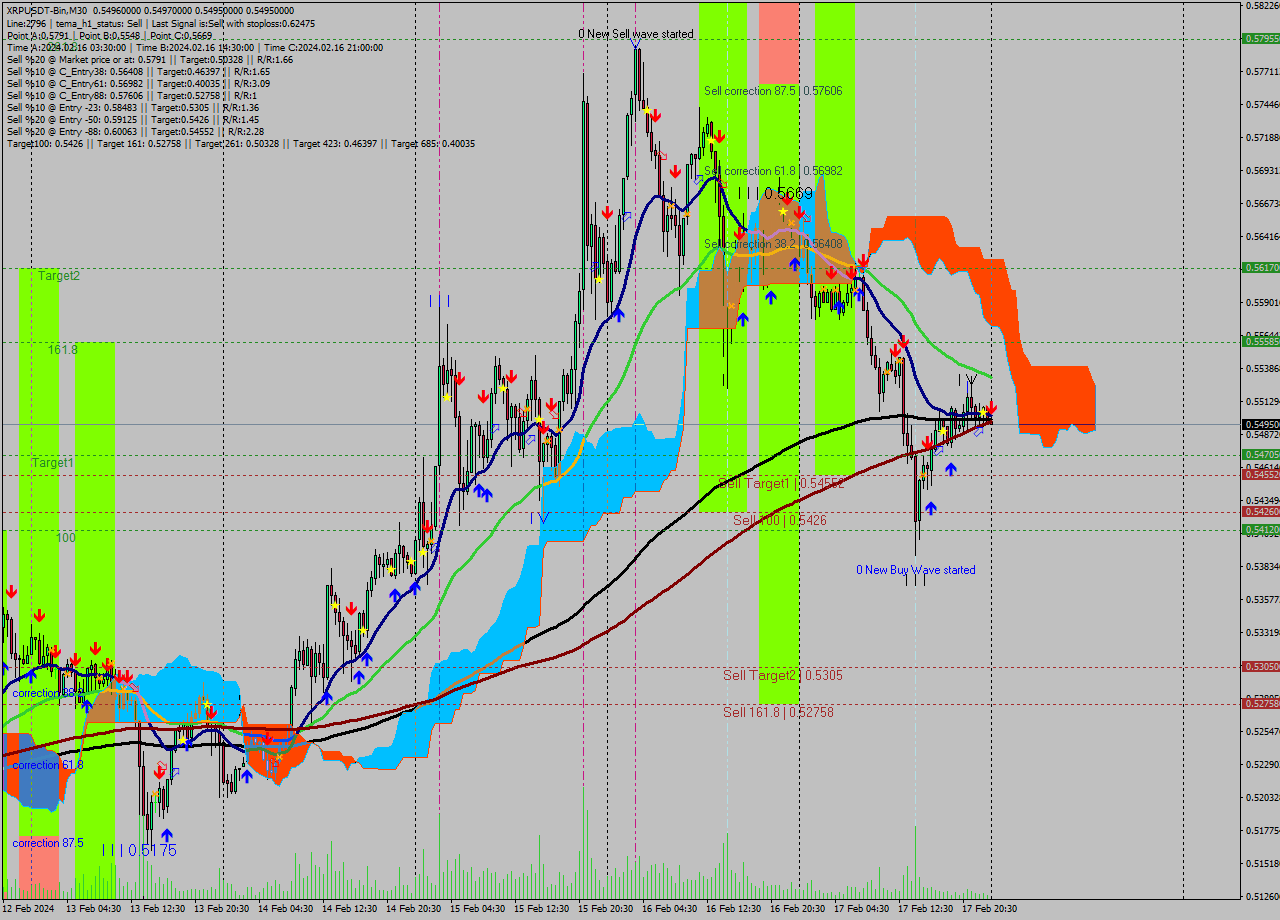Click the 'Point A:0.5791' info line
The height and width of the screenshot is (920, 1280).
[x=109, y=35]
